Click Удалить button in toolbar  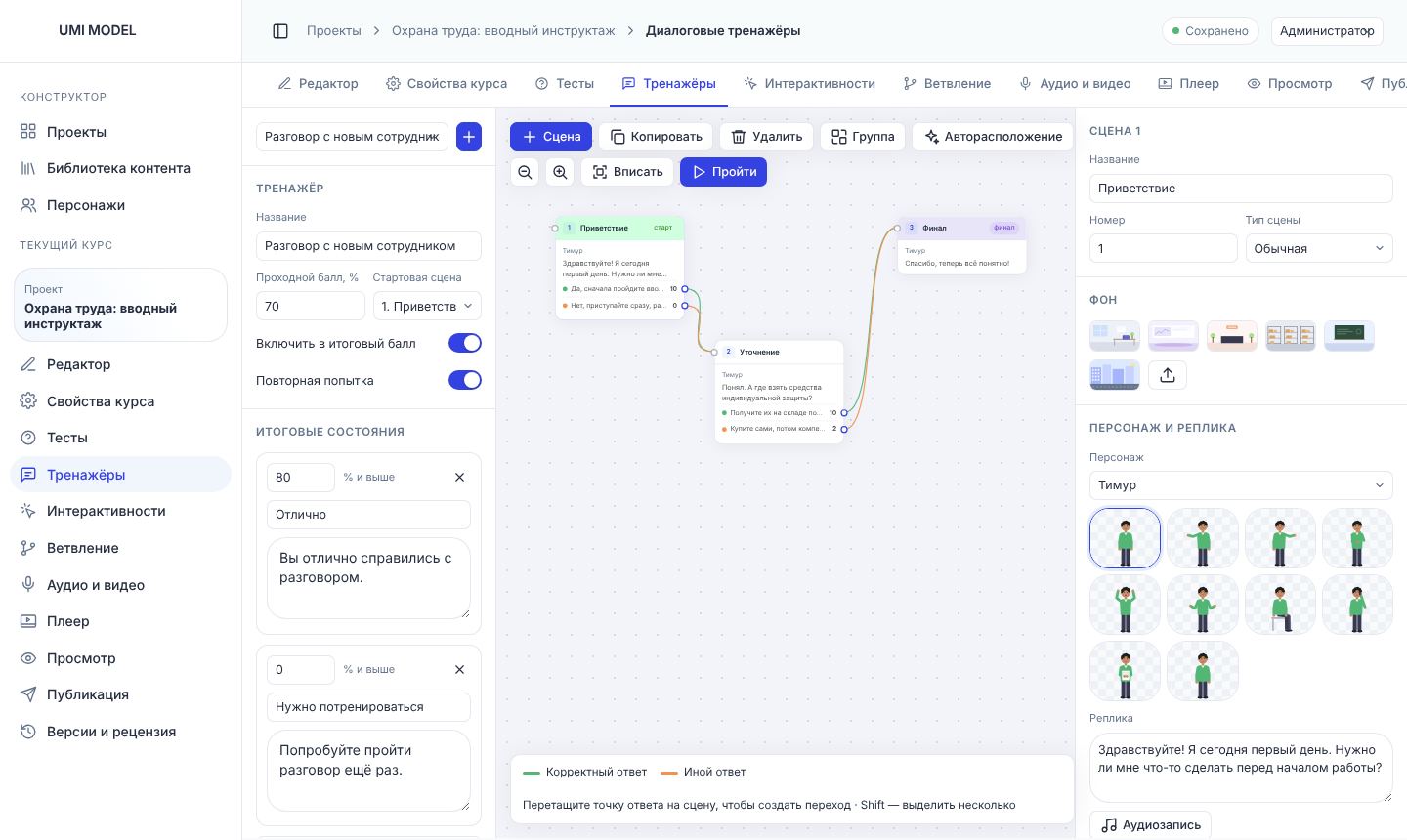[767, 137]
